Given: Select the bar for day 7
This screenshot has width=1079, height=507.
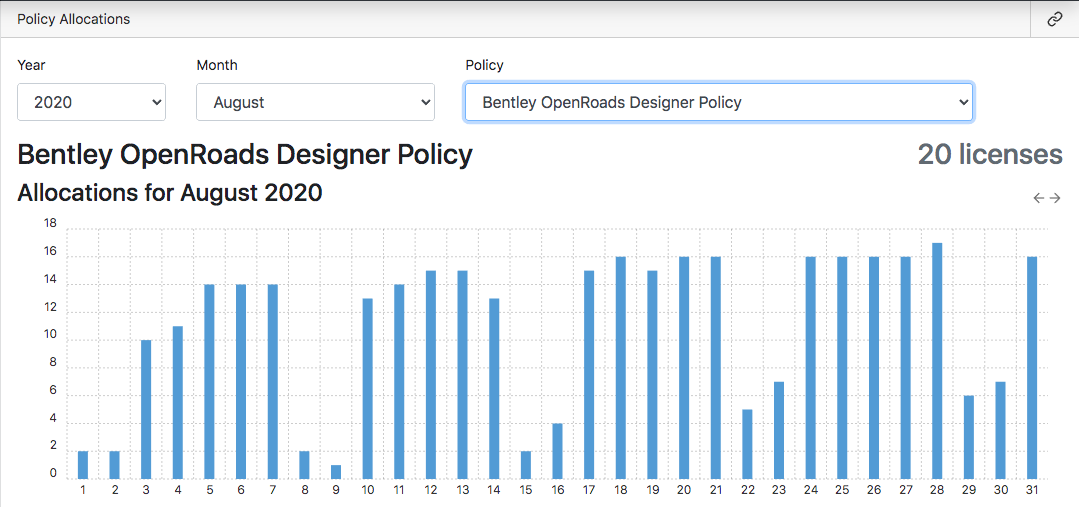Looking at the screenshot, I should (x=273, y=382).
